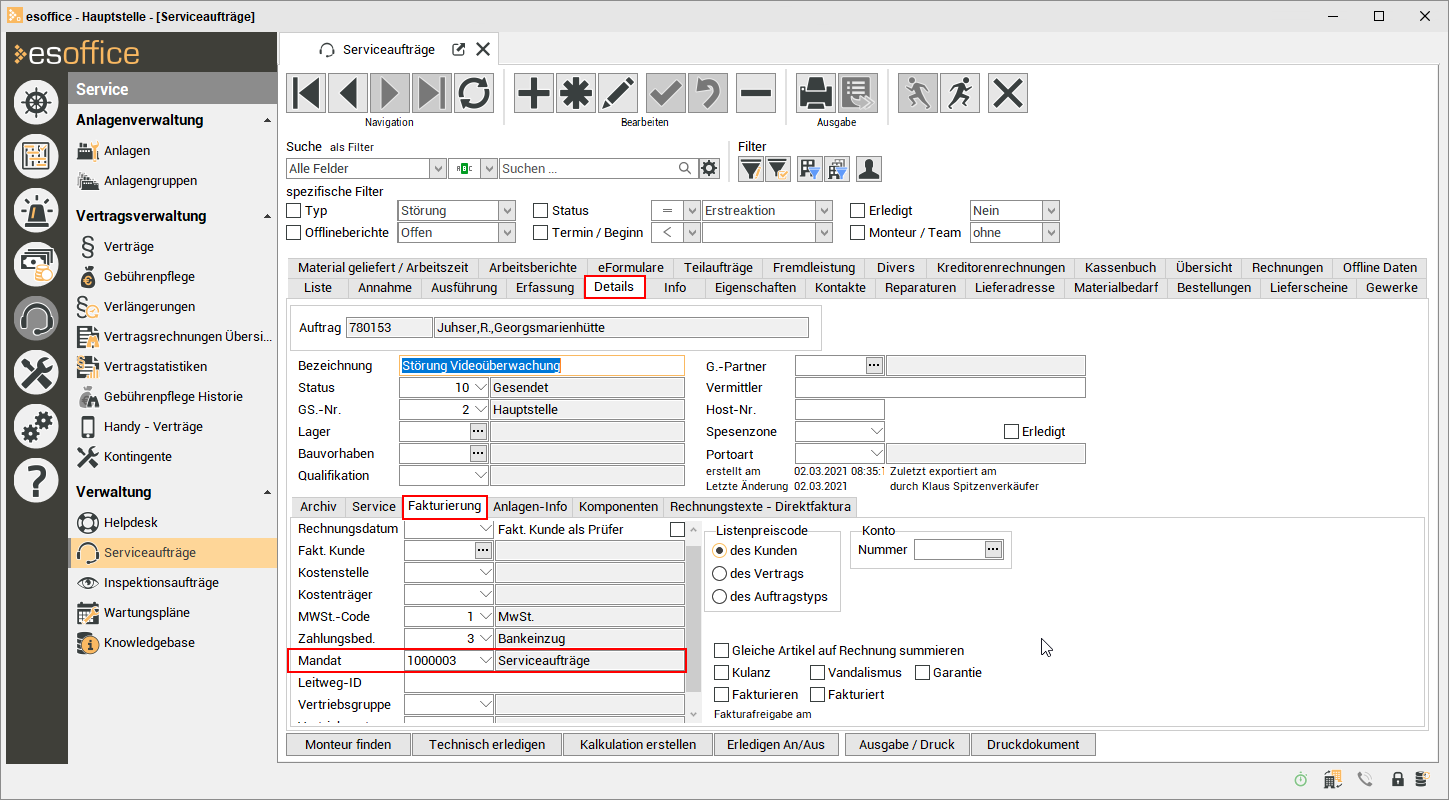Edit the record with pencil icon
This screenshot has height=800, width=1449.
coord(618,93)
